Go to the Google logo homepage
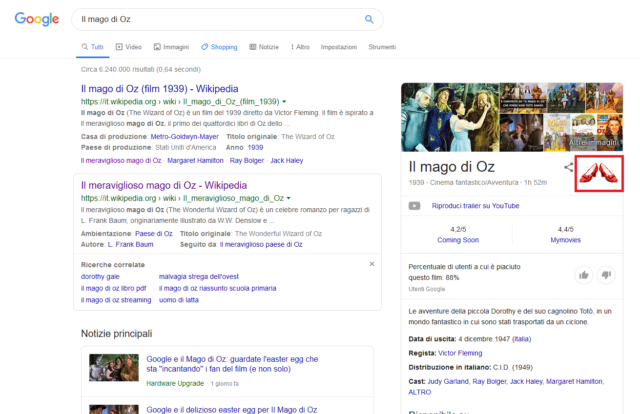 (36, 20)
